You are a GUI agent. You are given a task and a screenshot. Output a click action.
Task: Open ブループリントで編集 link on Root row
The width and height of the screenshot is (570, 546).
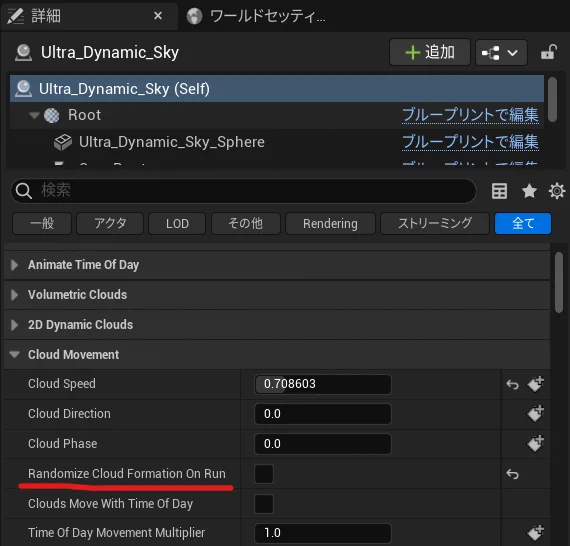point(470,115)
